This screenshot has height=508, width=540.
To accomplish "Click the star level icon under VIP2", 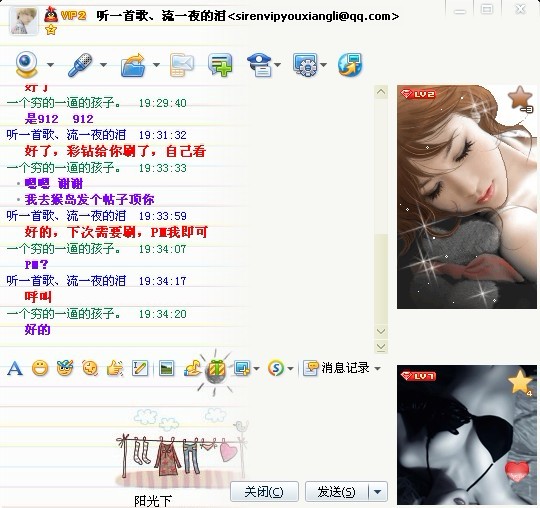I will (51, 30).
